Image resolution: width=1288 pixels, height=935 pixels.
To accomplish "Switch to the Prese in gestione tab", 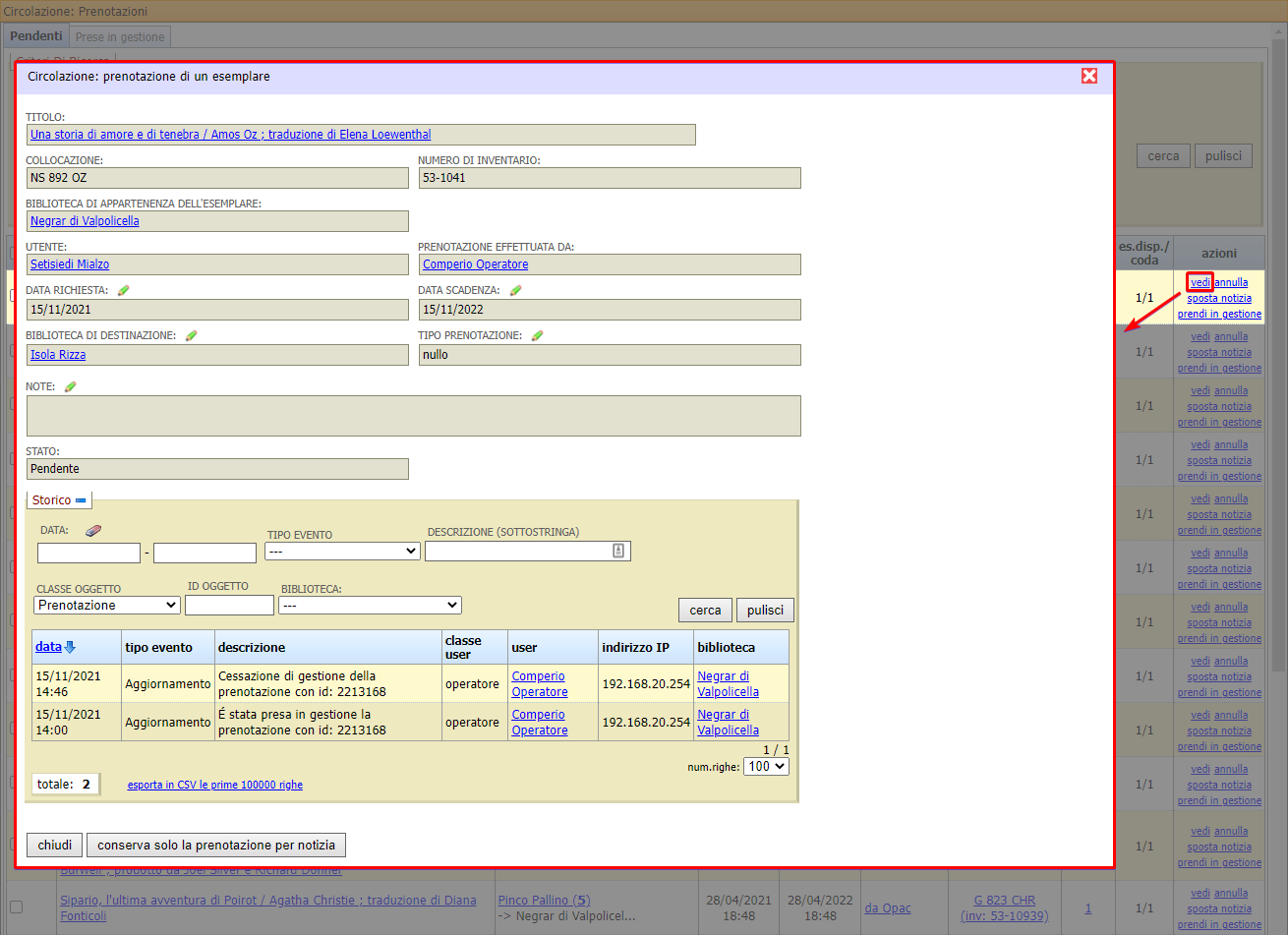I will tap(120, 36).
